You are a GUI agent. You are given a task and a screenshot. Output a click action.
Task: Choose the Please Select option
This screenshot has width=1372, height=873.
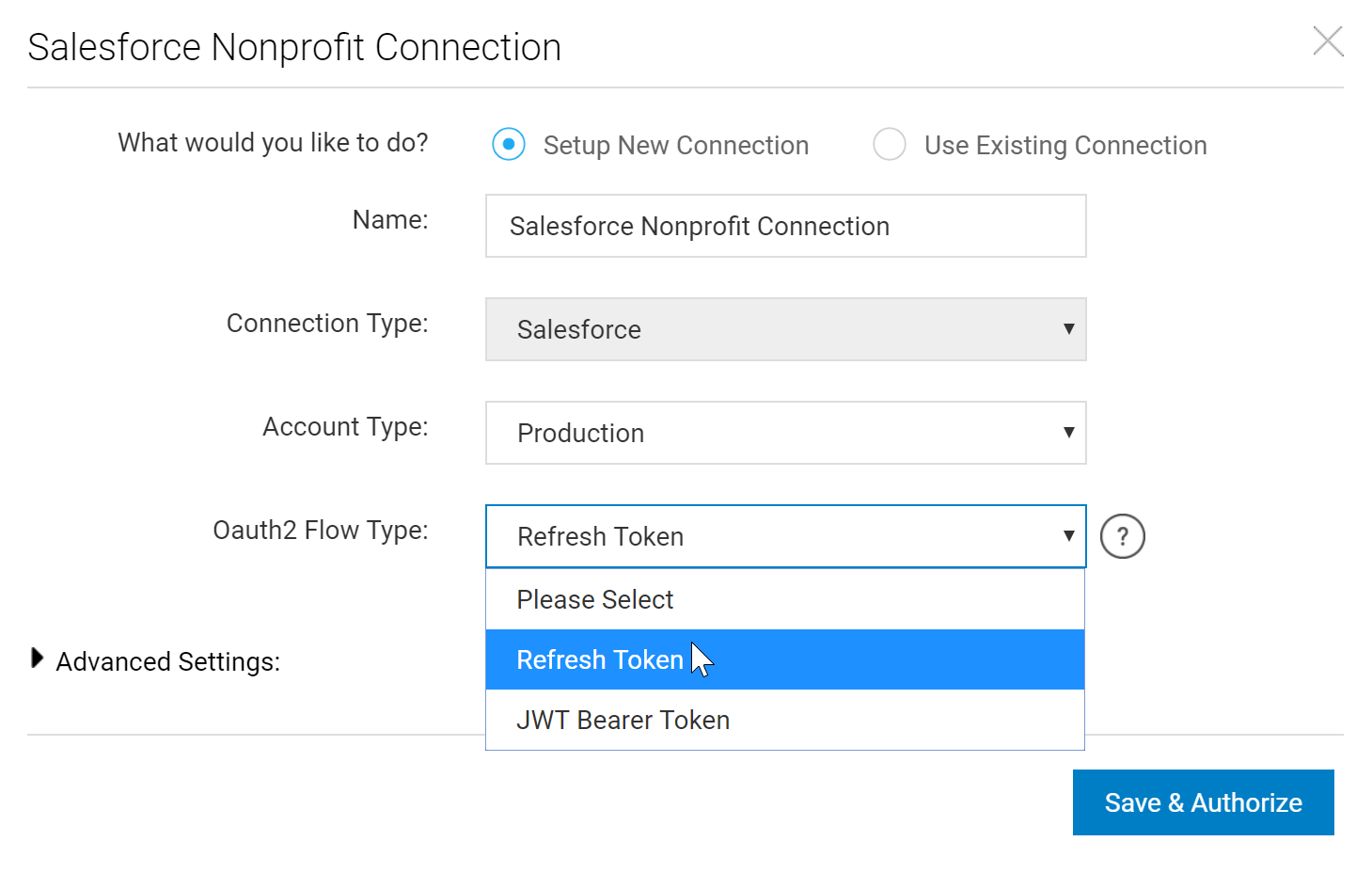(x=785, y=599)
